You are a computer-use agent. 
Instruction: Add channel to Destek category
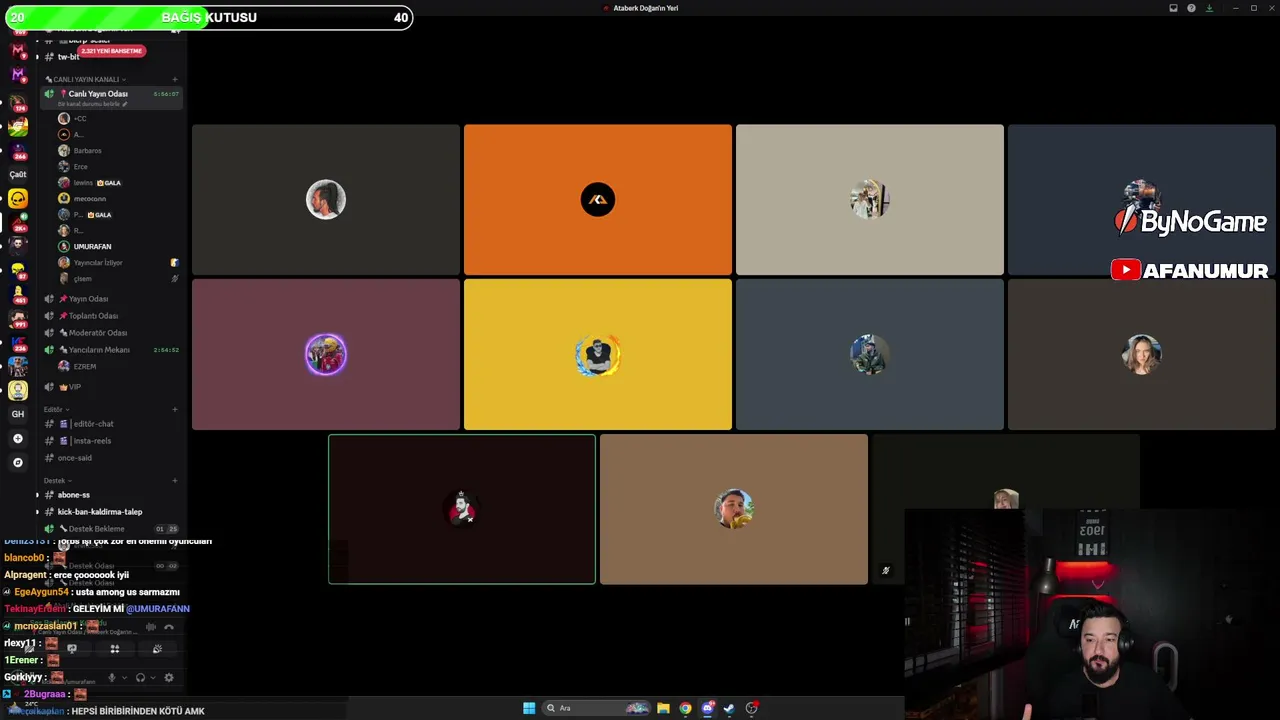coord(175,481)
